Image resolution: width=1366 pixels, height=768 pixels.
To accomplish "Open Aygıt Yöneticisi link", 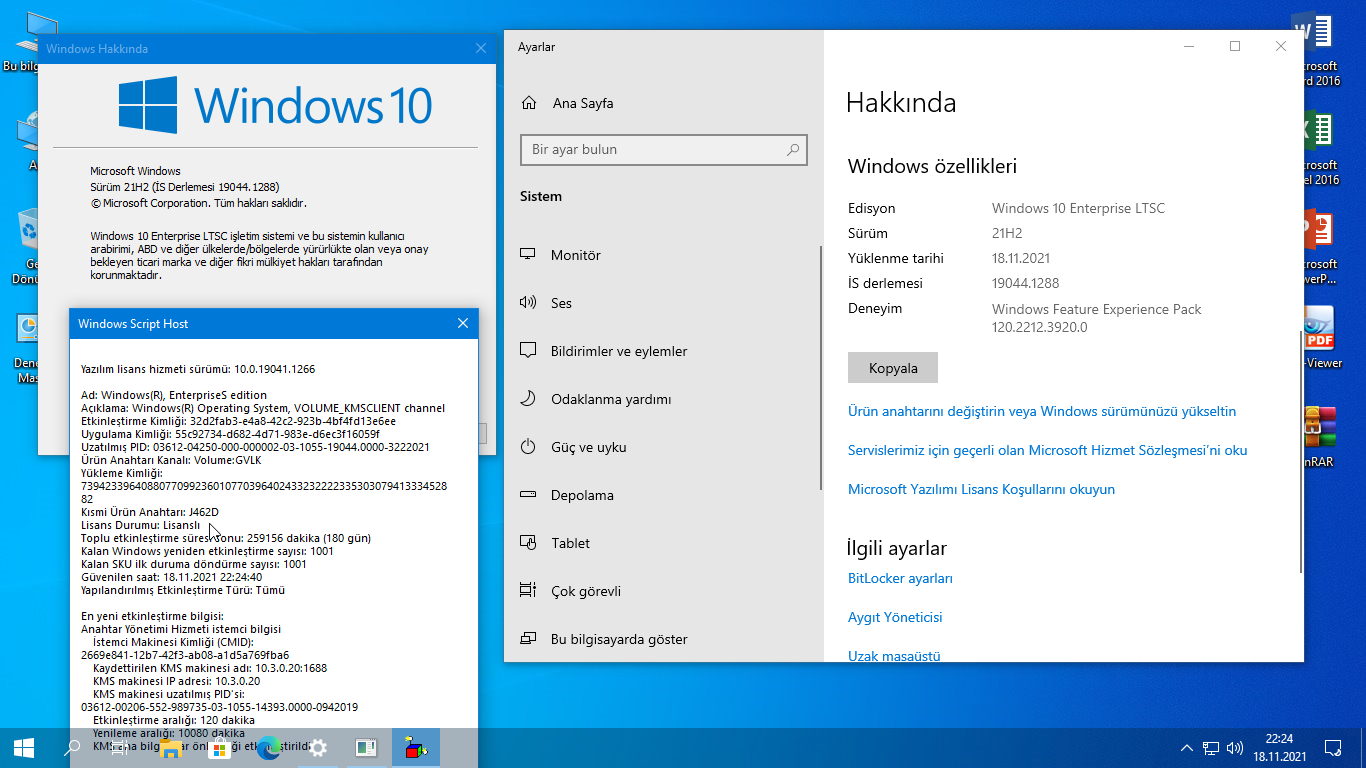I will 895,617.
